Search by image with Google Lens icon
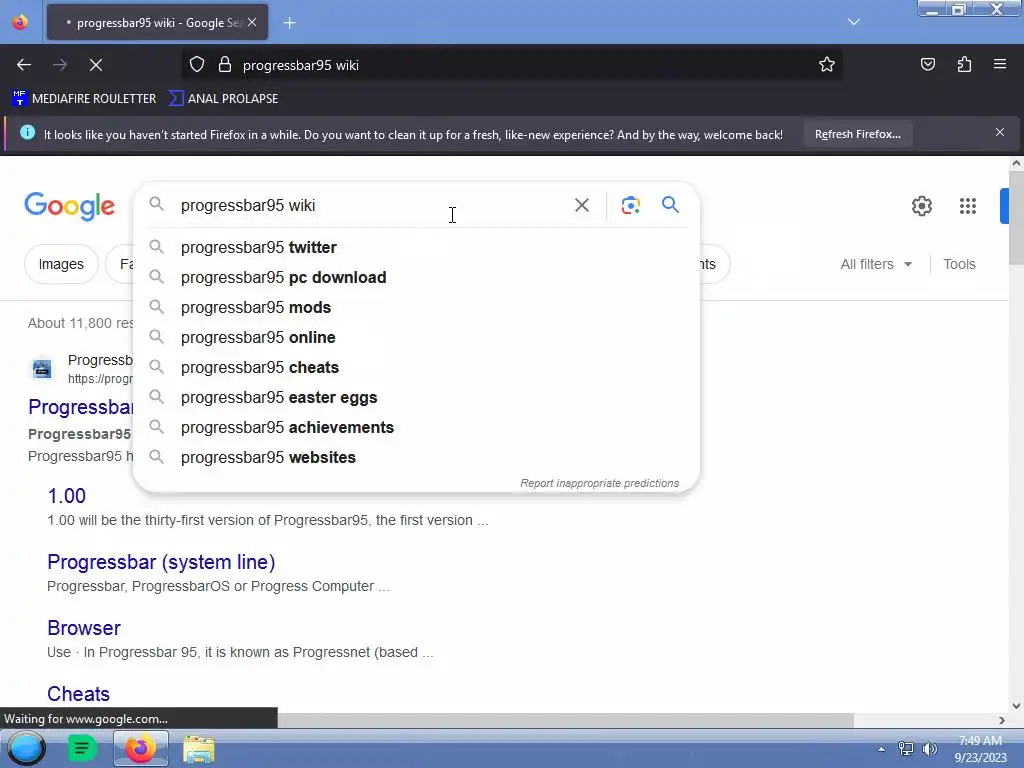Screen dimensions: 1024x768 tap(630, 205)
